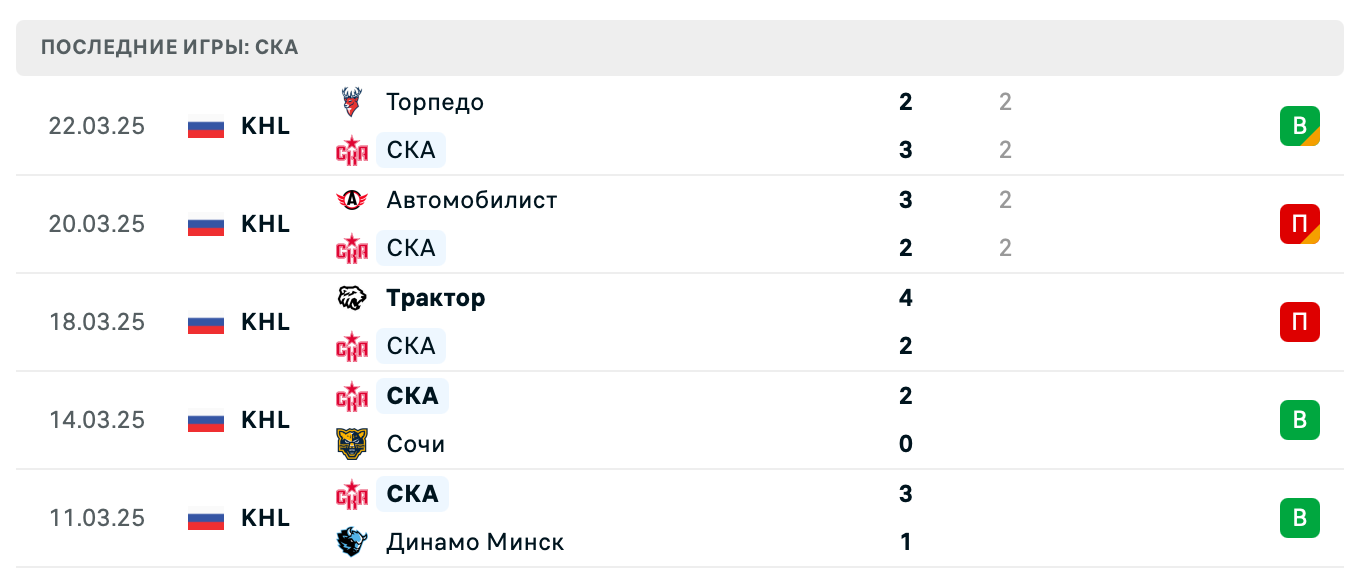The width and height of the screenshot is (1358, 582).
Task: Click the Динамо Минск team name
Action: (474, 541)
